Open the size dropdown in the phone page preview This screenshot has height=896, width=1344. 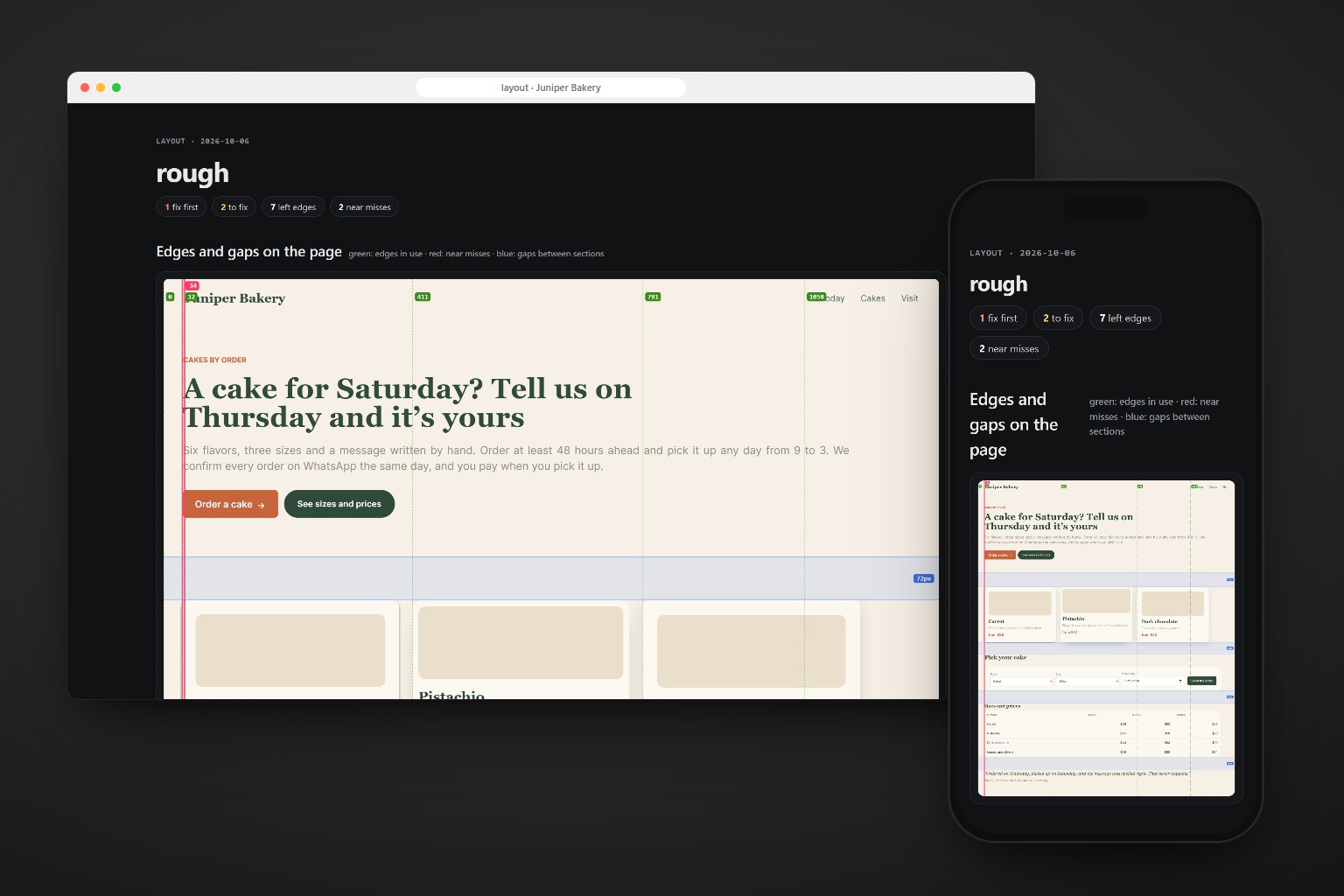[1088, 681]
